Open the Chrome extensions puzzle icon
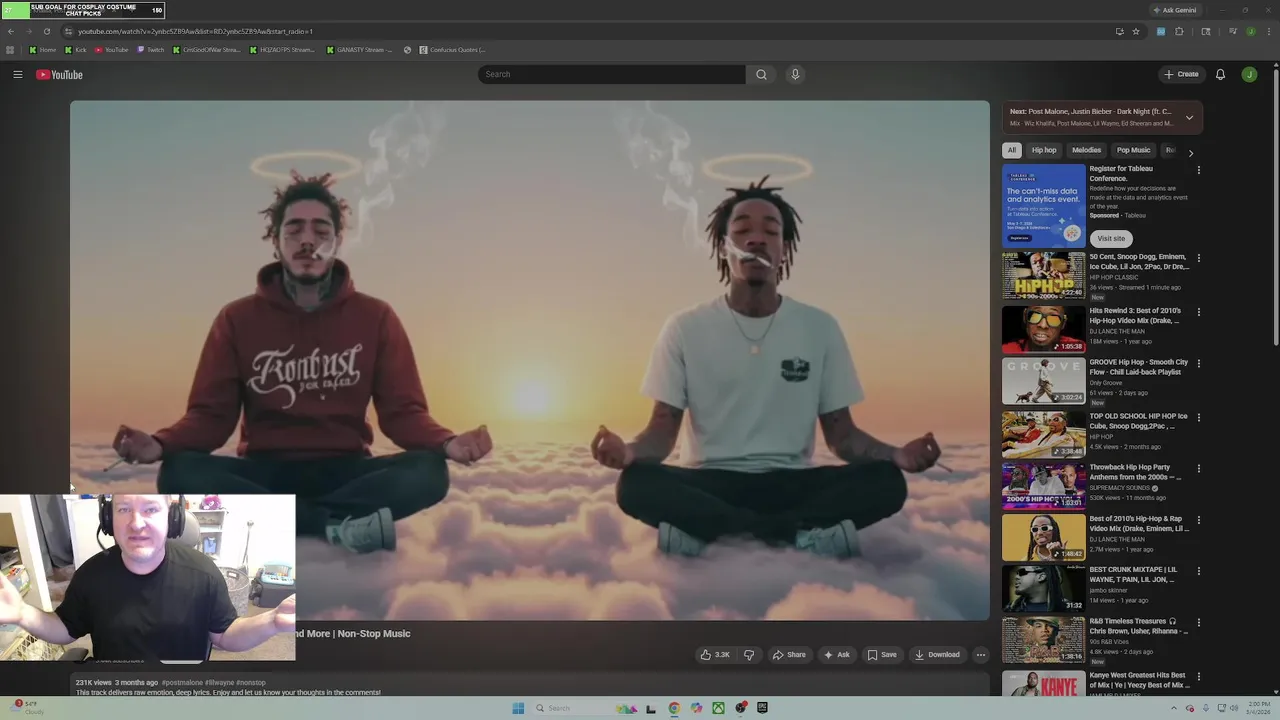 click(x=1179, y=31)
